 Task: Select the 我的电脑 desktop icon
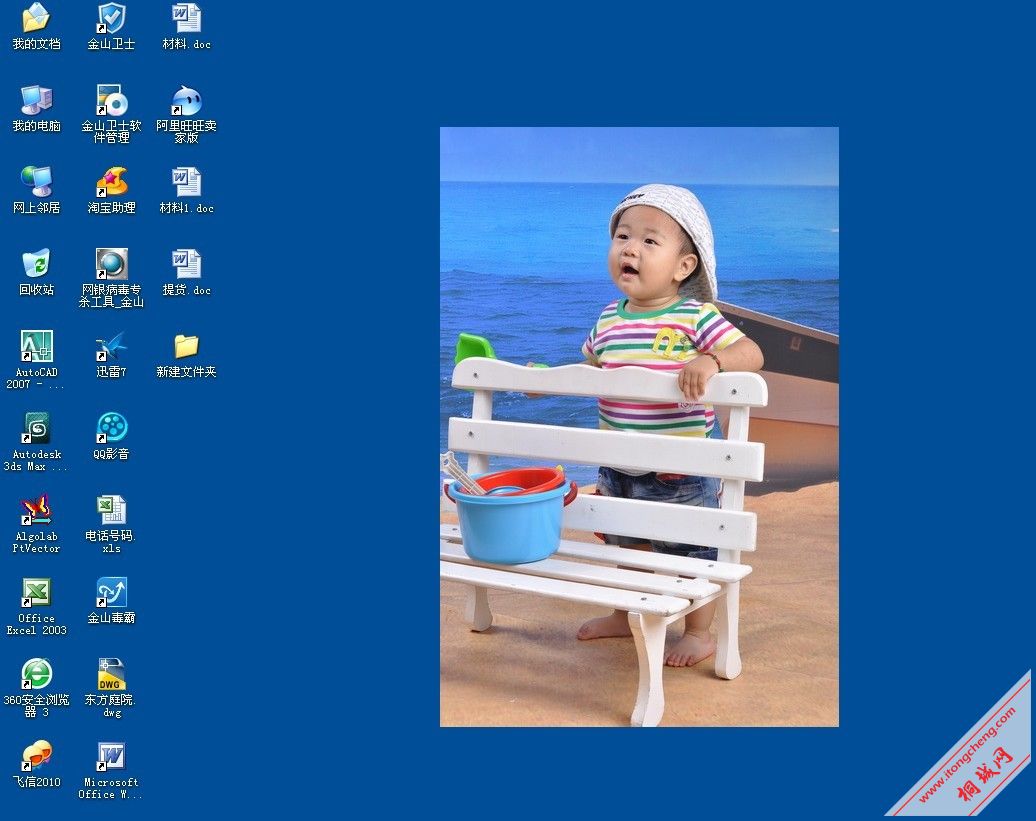[x=36, y=100]
